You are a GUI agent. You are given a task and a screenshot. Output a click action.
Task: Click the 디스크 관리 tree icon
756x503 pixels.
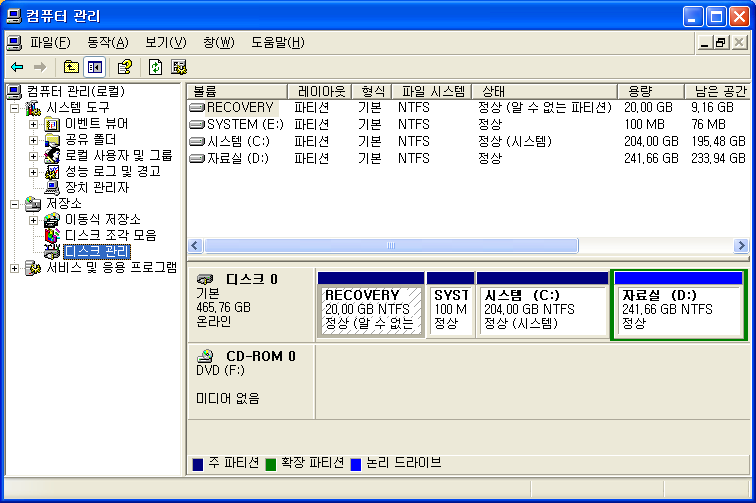[x=52, y=252]
